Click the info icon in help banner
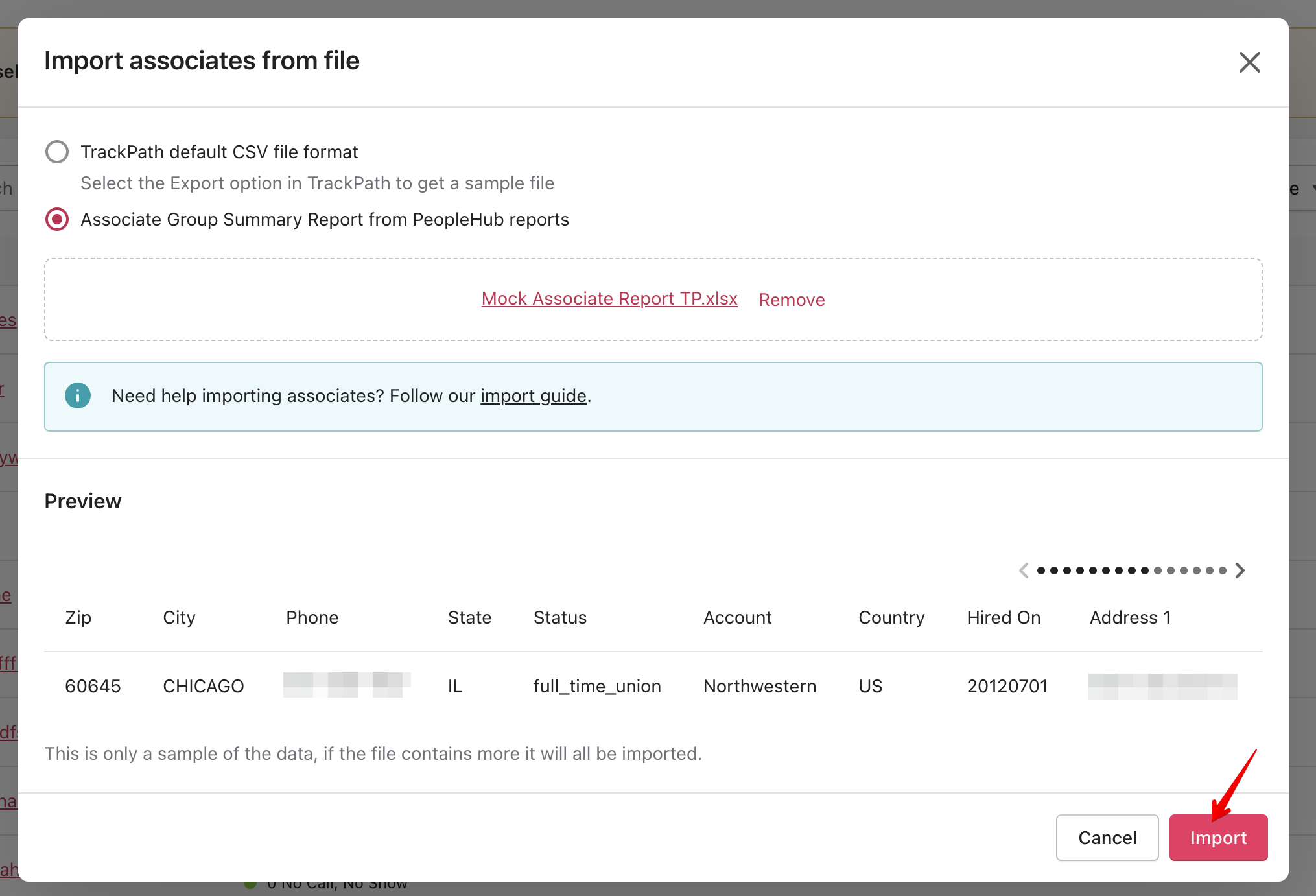Screen dimensions: 1316x896 (78, 395)
